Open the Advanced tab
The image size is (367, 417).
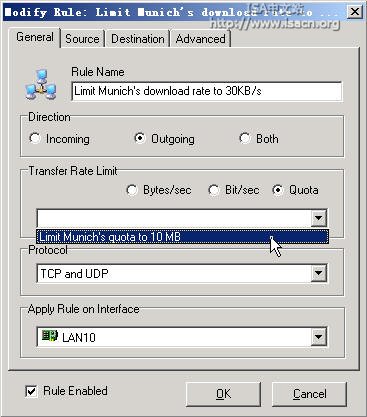point(200,39)
